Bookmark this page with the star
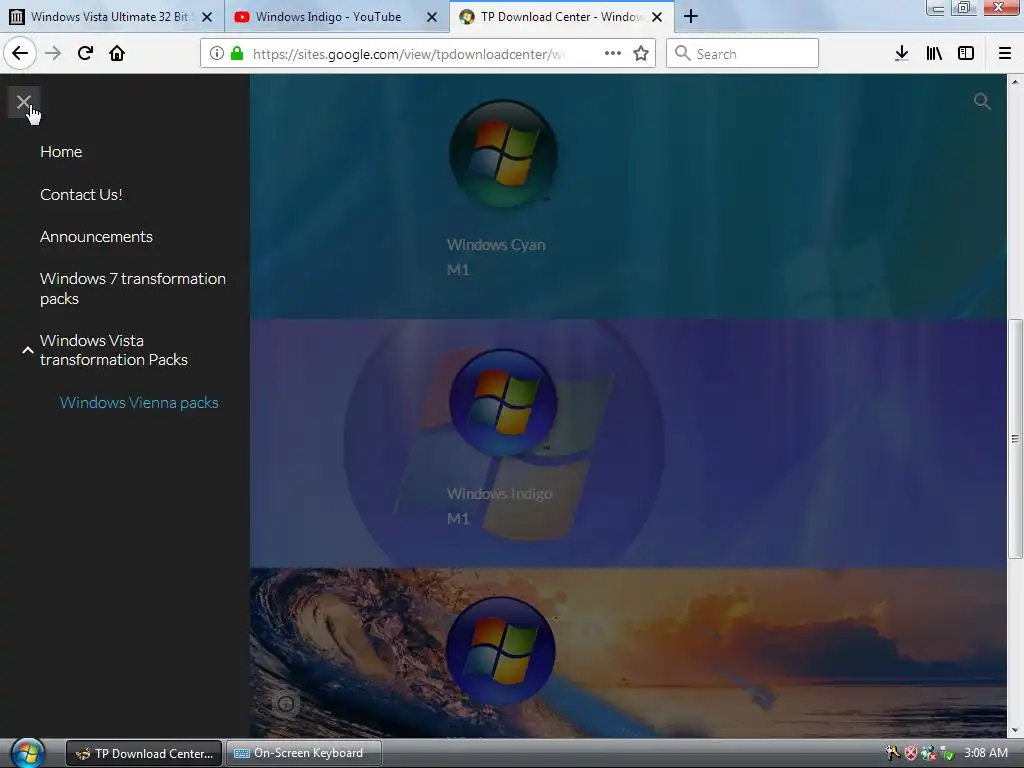Viewport: 1024px width, 768px height. (641, 54)
